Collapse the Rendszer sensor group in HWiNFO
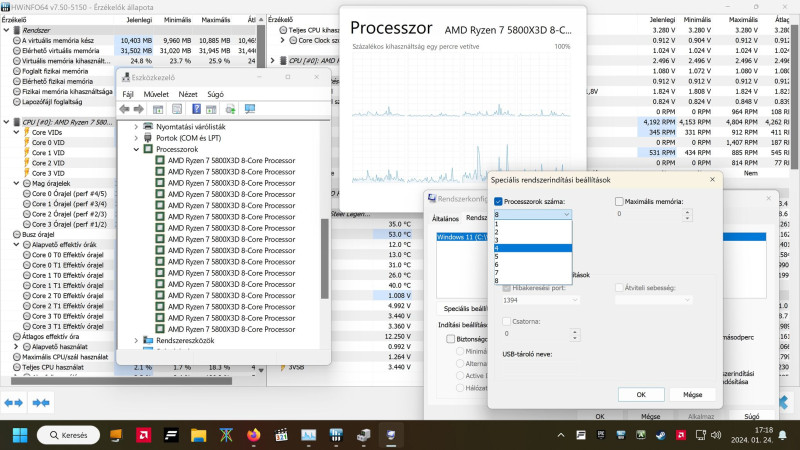 [x=6, y=30]
